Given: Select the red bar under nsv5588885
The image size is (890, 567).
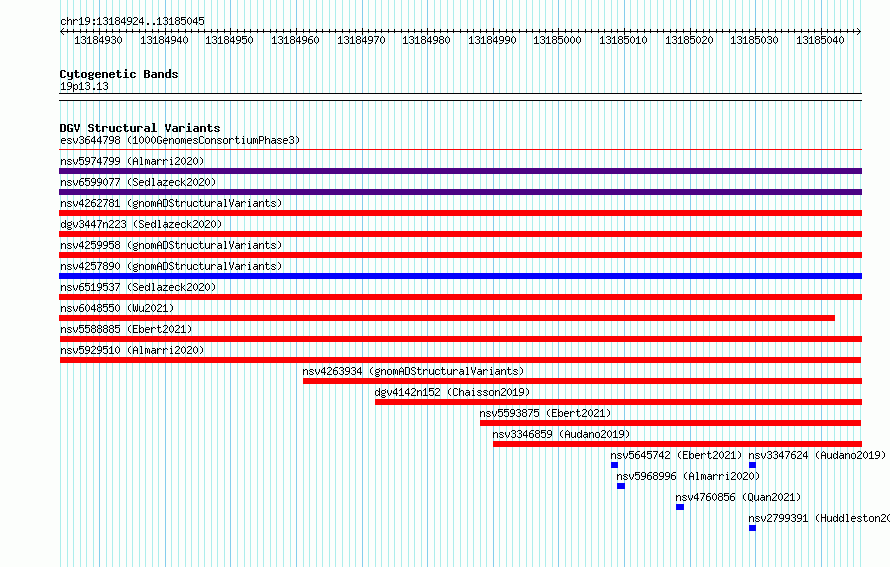Looking at the screenshot, I should tap(460, 339).
